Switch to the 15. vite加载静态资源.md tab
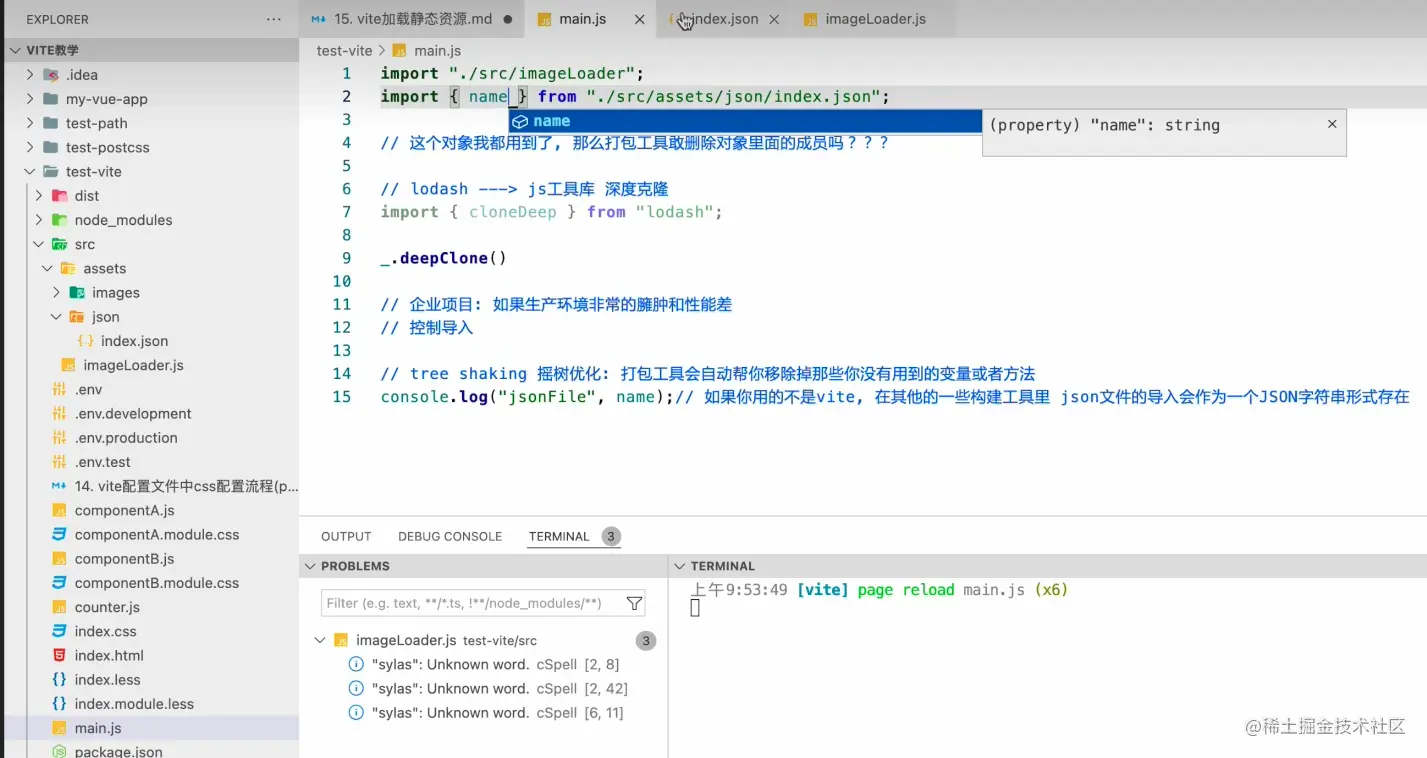The width and height of the screenshot is (1427, 758). [x=413, y=19]
